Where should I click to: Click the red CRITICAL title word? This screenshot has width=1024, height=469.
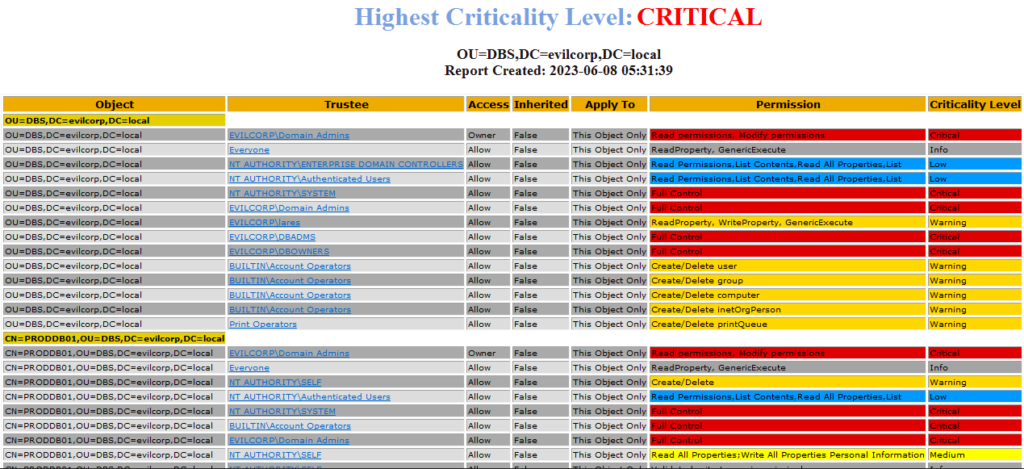[x=699, y=17]
